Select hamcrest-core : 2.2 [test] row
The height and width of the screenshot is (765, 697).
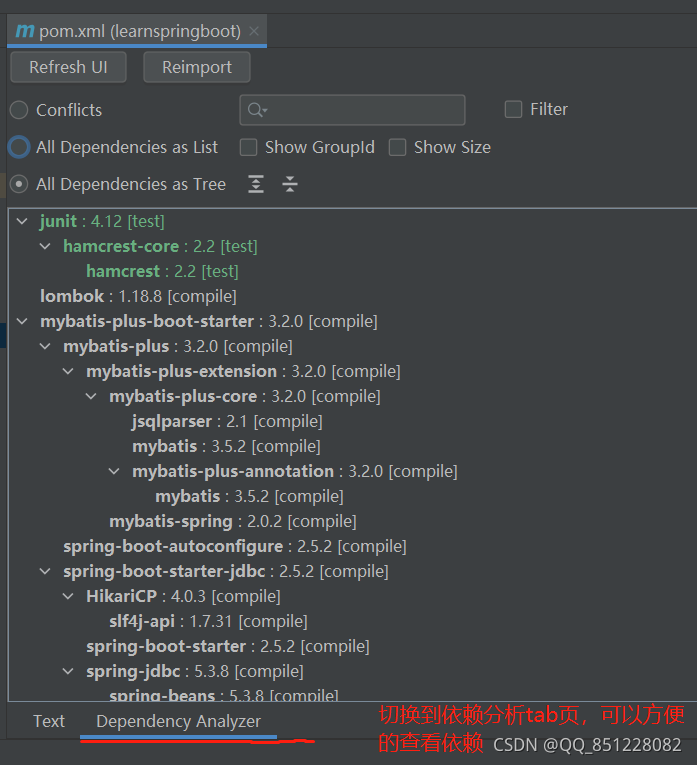tap(160, 246)
